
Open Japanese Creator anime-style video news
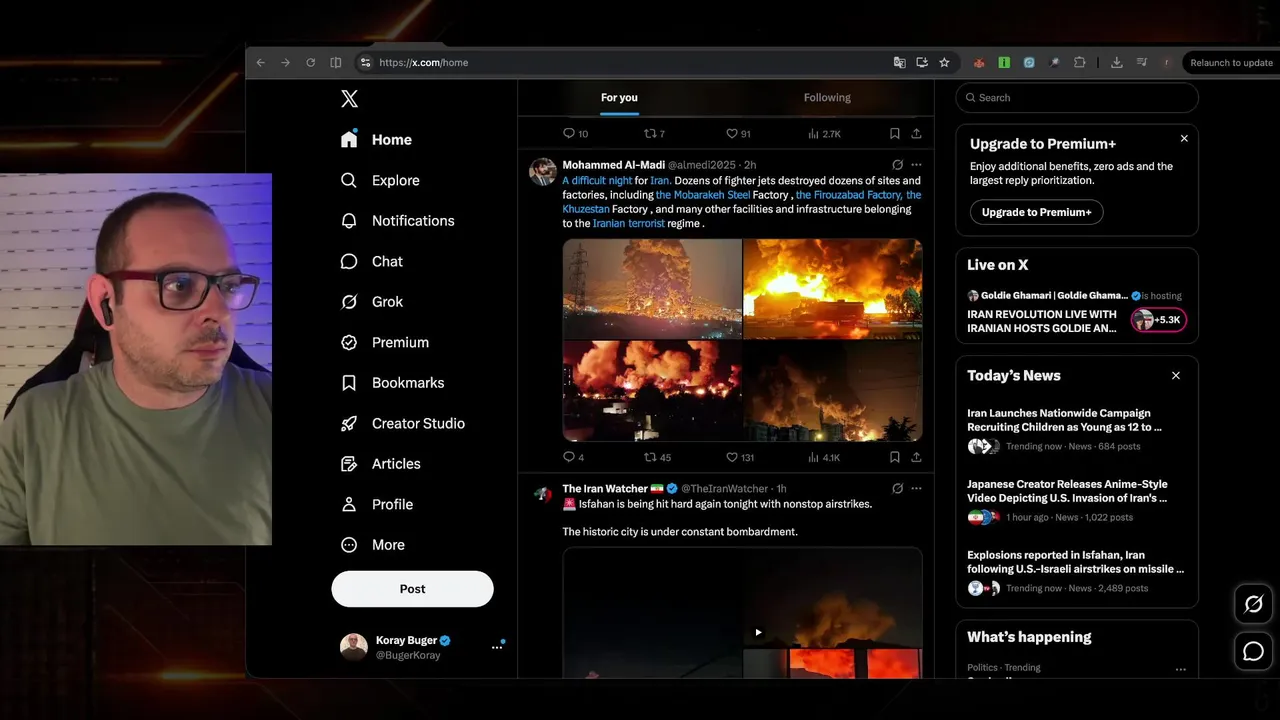(x=1077, y=501)
